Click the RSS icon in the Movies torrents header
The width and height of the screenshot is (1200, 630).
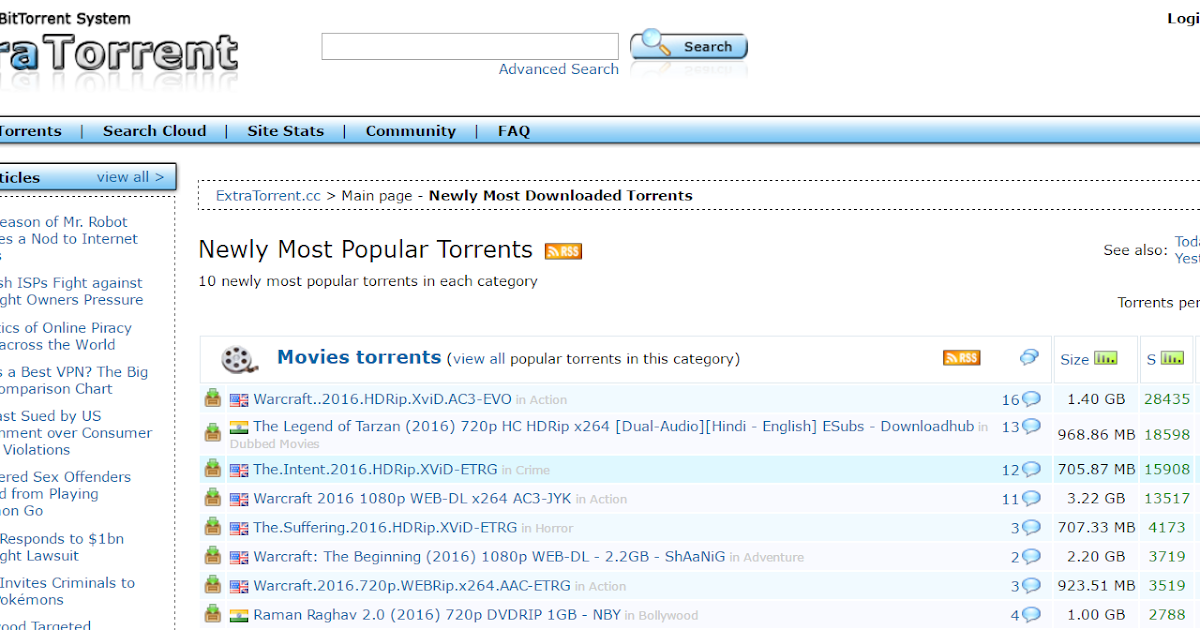pyautogui.click(x=960, y=357)
